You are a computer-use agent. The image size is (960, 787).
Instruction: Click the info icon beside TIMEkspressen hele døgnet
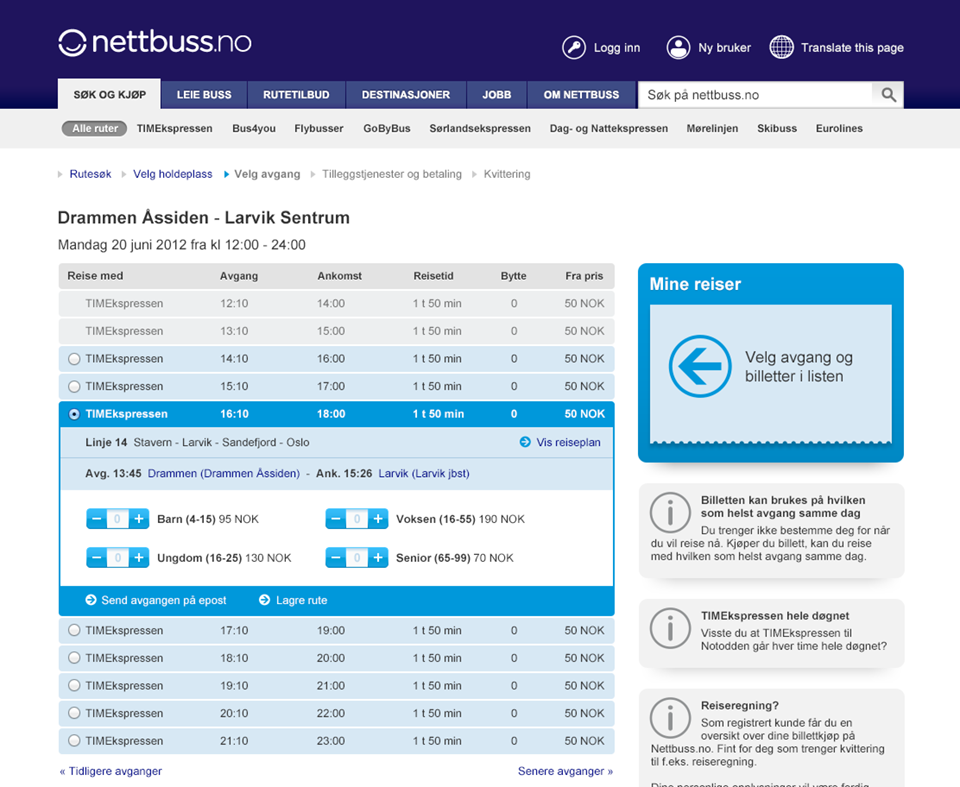670,628
